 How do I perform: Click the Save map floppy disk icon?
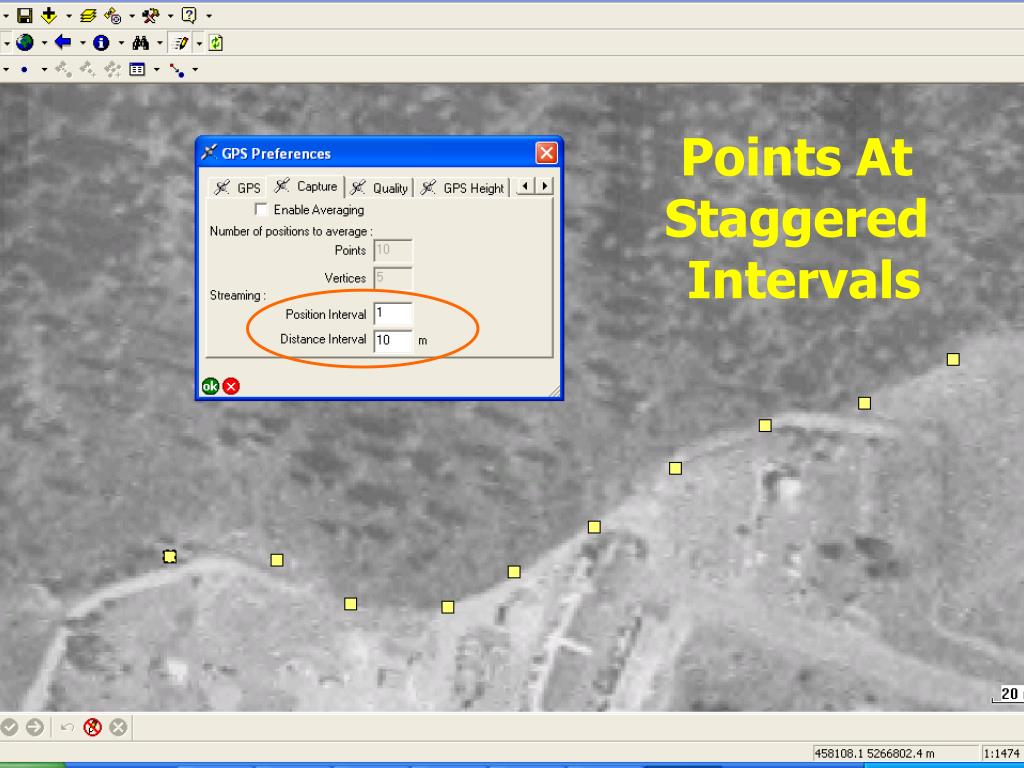point(25,15)
